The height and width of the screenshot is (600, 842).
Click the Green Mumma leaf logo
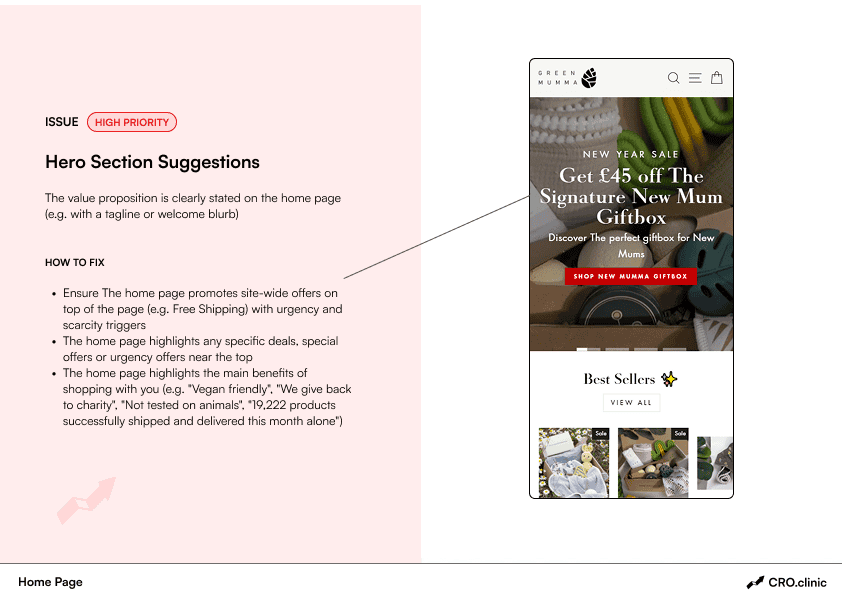pyautogui.click(x=589, y=78)
